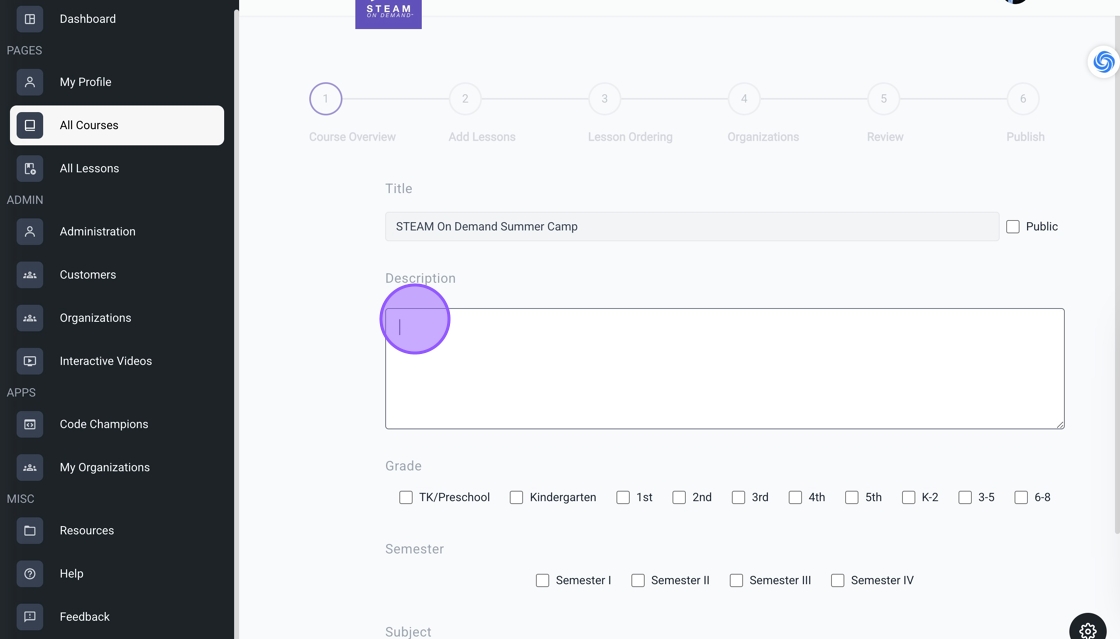This screenshot has width=1120, height=639.
Task: Jump to step 2 Add Lessons
Action: coord(465,99)
